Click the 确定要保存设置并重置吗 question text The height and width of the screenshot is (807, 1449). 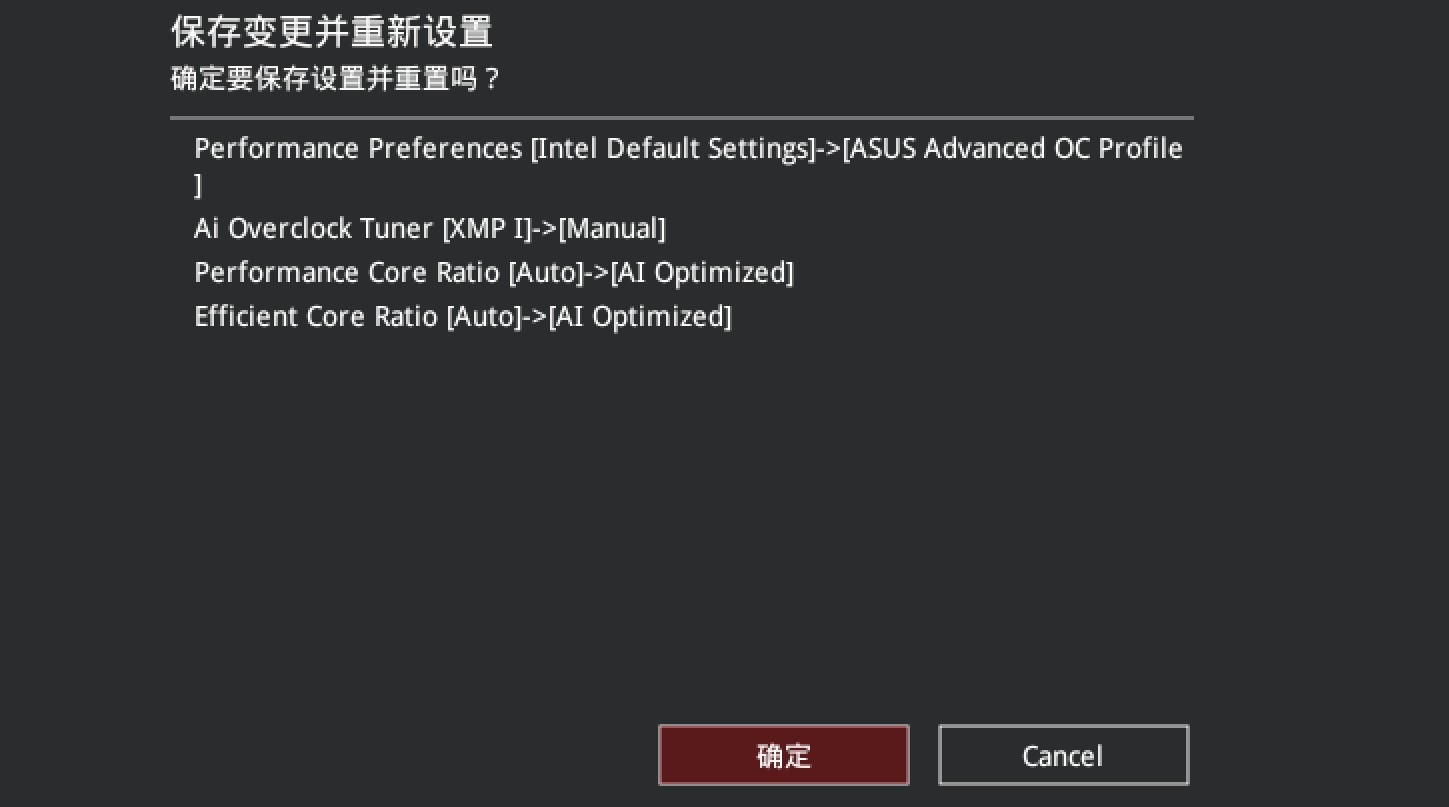click(x=335, y=78)
